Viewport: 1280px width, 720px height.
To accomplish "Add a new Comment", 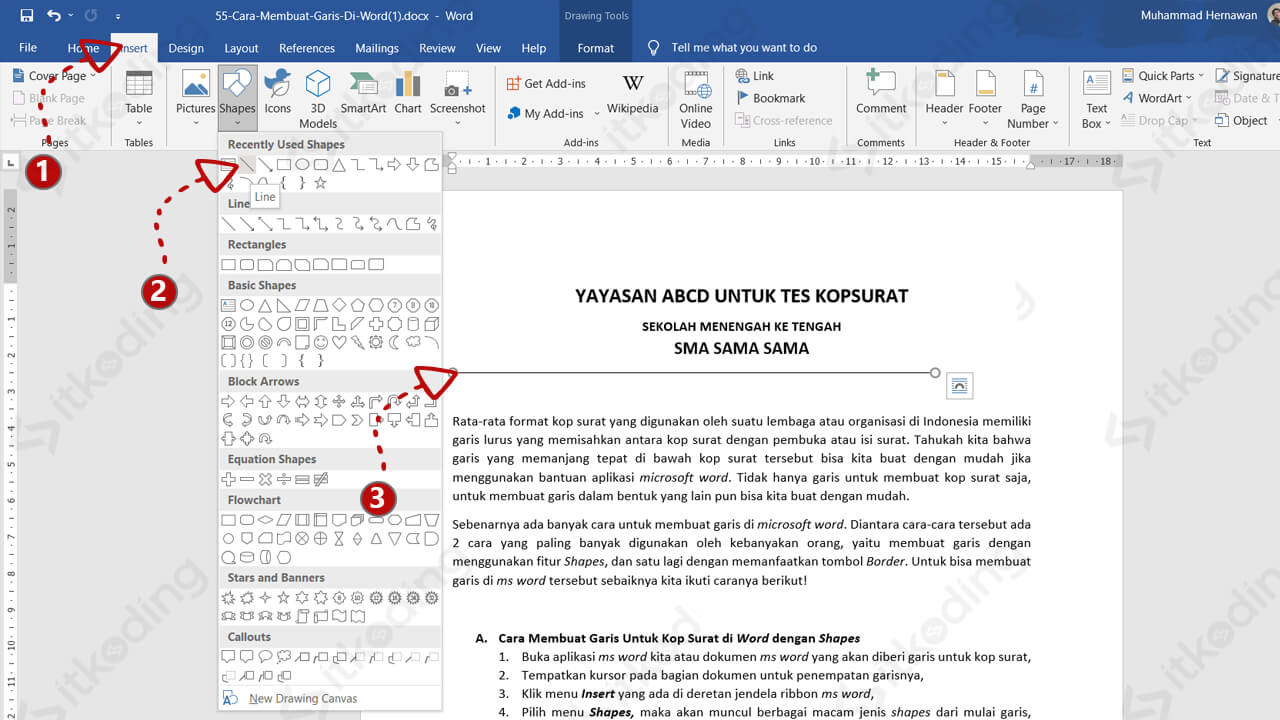I will (881, 92).
